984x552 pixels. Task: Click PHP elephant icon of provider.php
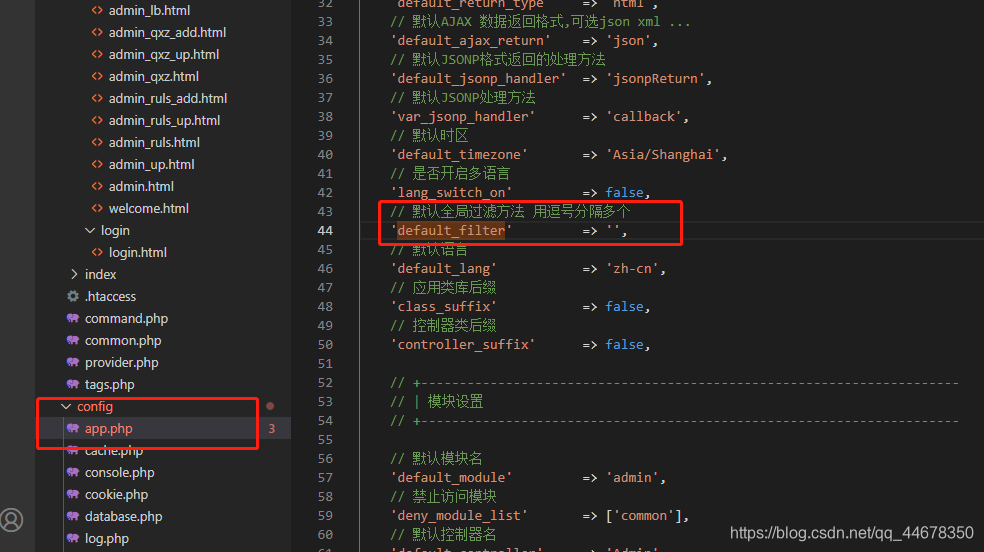point(73,362)
